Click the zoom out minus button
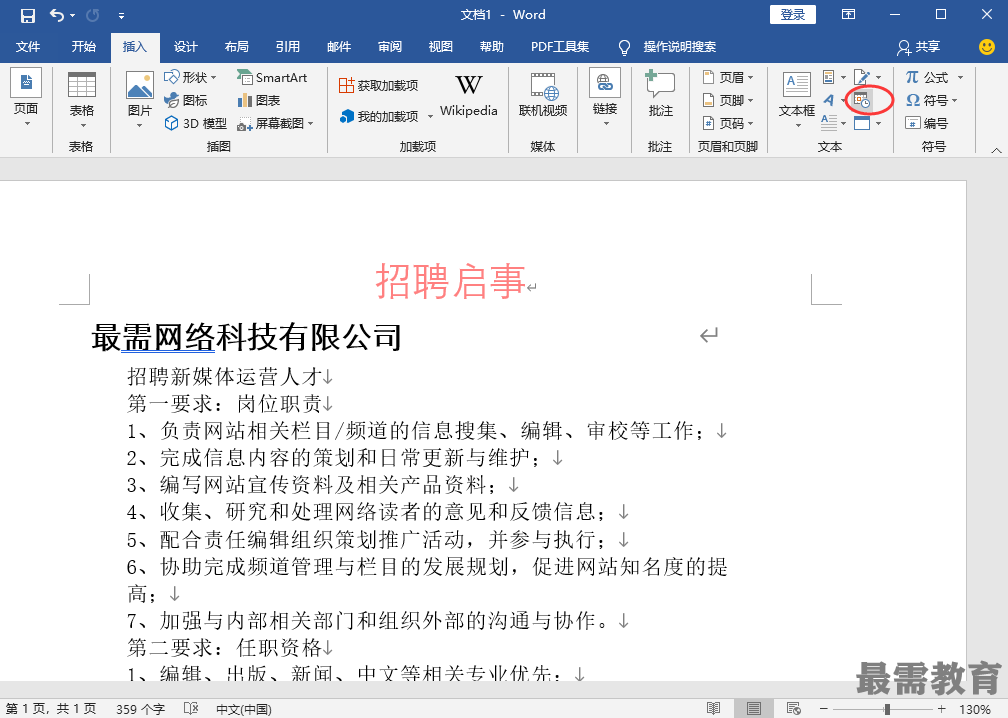This screenshot has height=718, width=1008. pos(824,708)
